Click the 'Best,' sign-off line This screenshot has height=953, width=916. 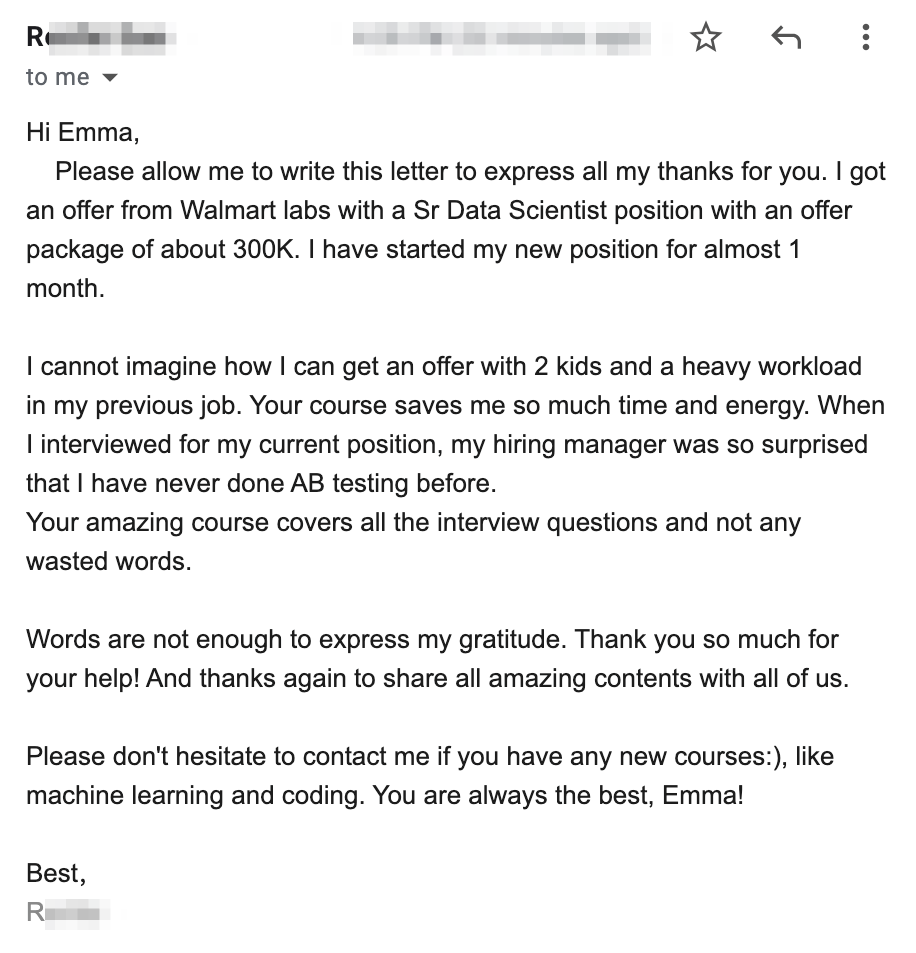click(x=56, y=874)
